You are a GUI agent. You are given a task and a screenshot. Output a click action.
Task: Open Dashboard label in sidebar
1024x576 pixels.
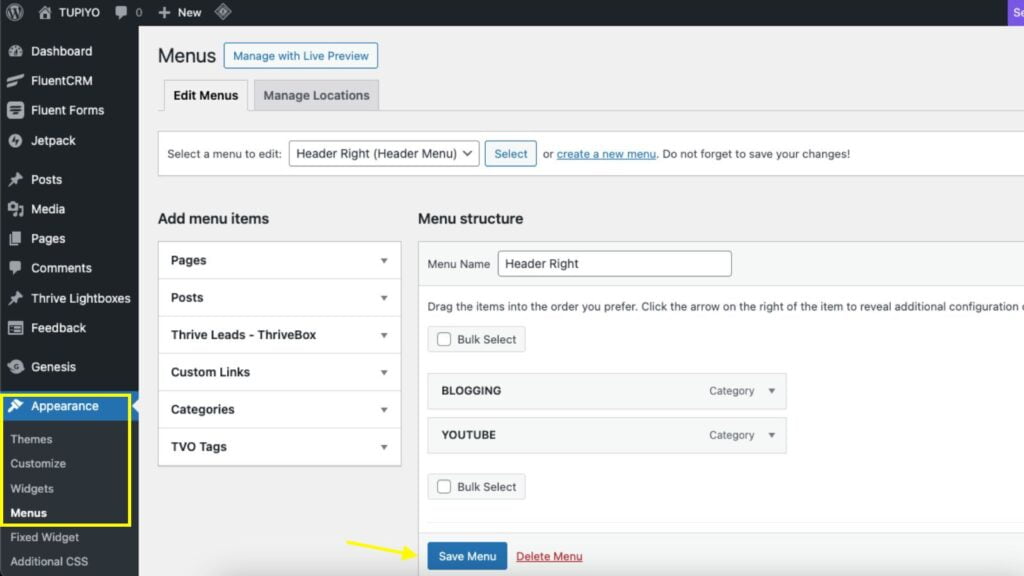(61, 51)
